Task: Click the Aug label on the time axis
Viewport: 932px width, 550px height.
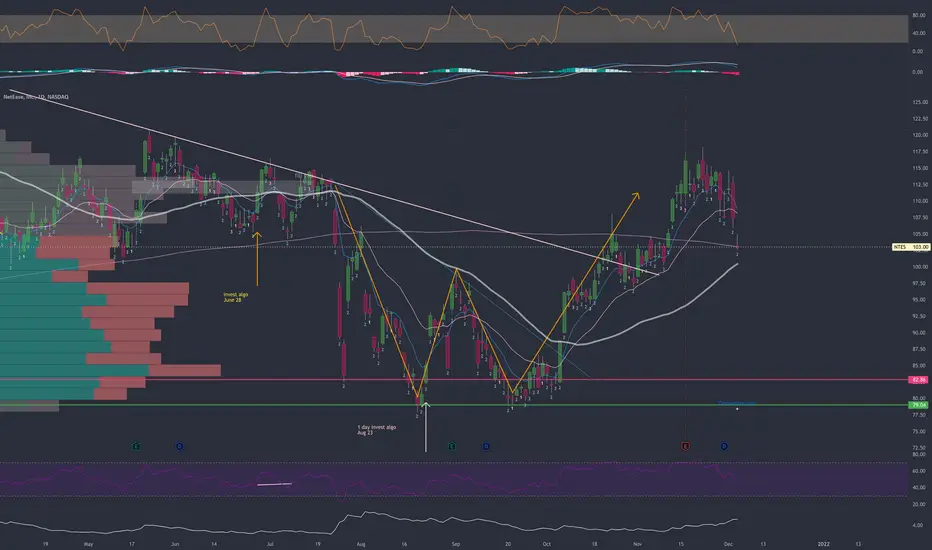Action: [361, 544]
